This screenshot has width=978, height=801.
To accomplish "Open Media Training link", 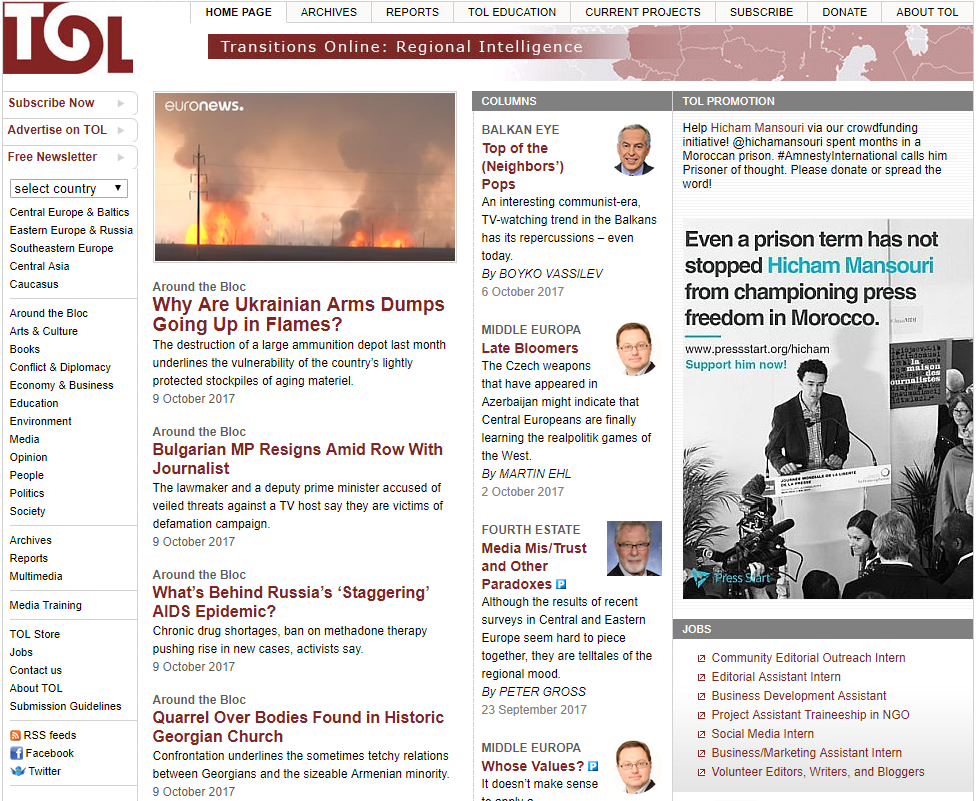I will point(46,606).
